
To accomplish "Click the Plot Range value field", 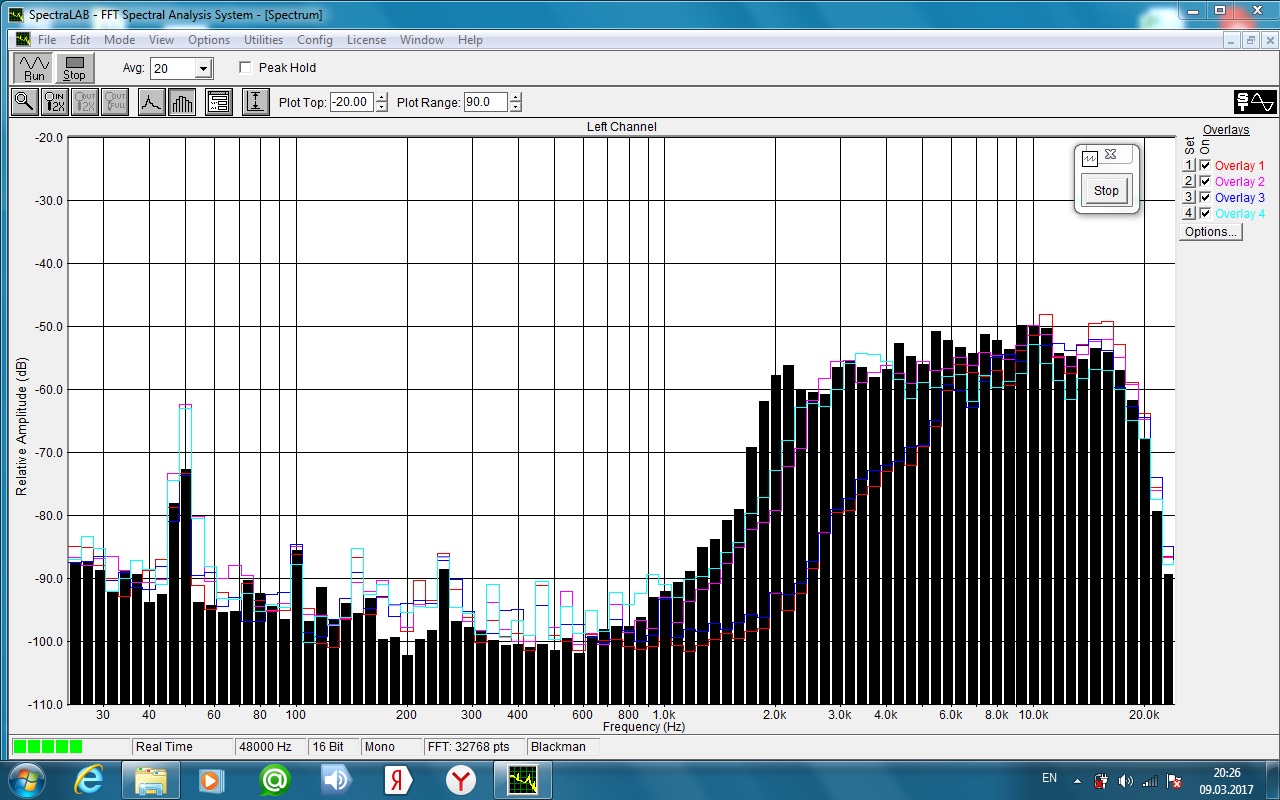I will pos(486,102).
